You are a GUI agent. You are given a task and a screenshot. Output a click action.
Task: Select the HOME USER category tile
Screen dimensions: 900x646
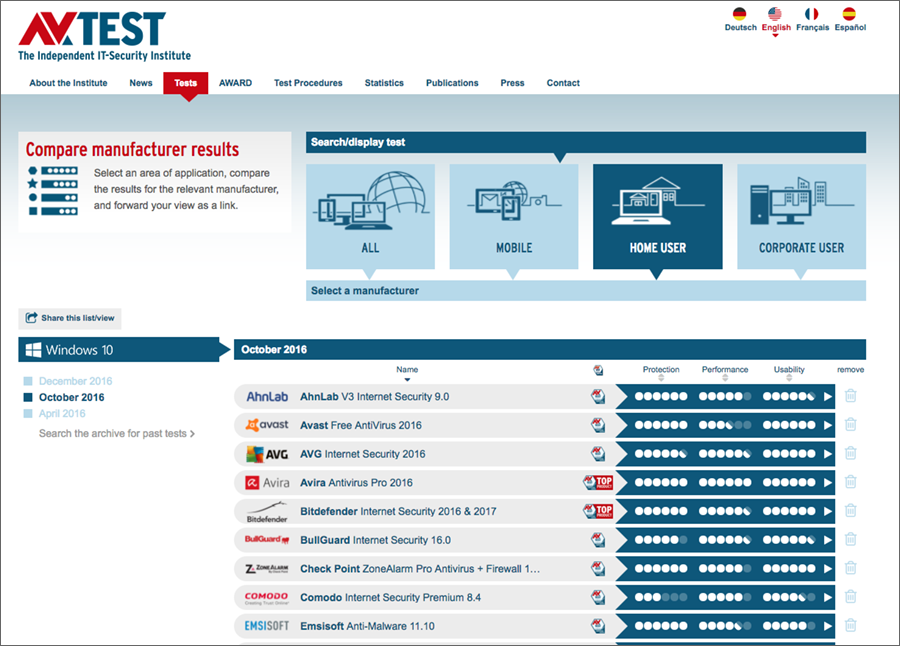tap(658, 216)
